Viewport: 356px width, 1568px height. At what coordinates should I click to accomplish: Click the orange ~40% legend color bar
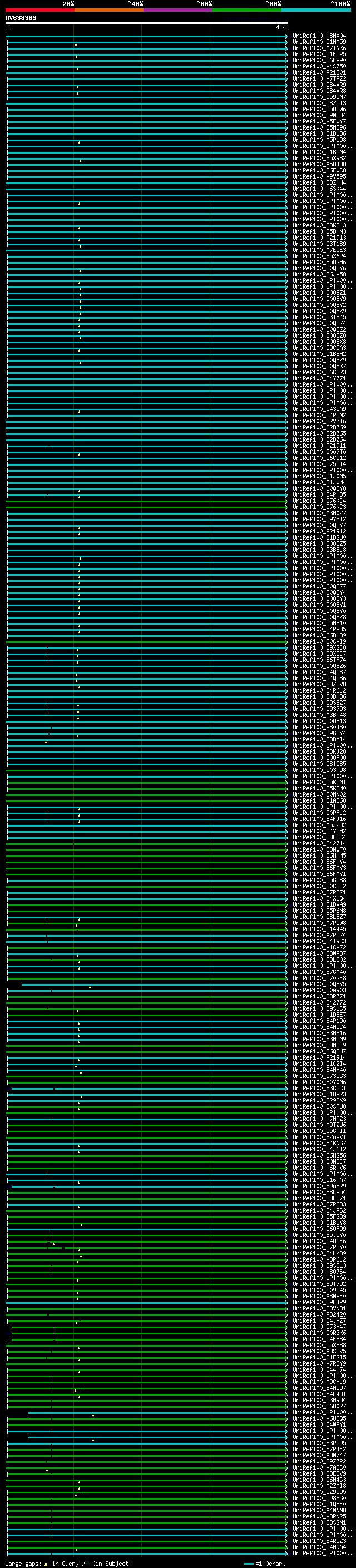coord(108,10)
